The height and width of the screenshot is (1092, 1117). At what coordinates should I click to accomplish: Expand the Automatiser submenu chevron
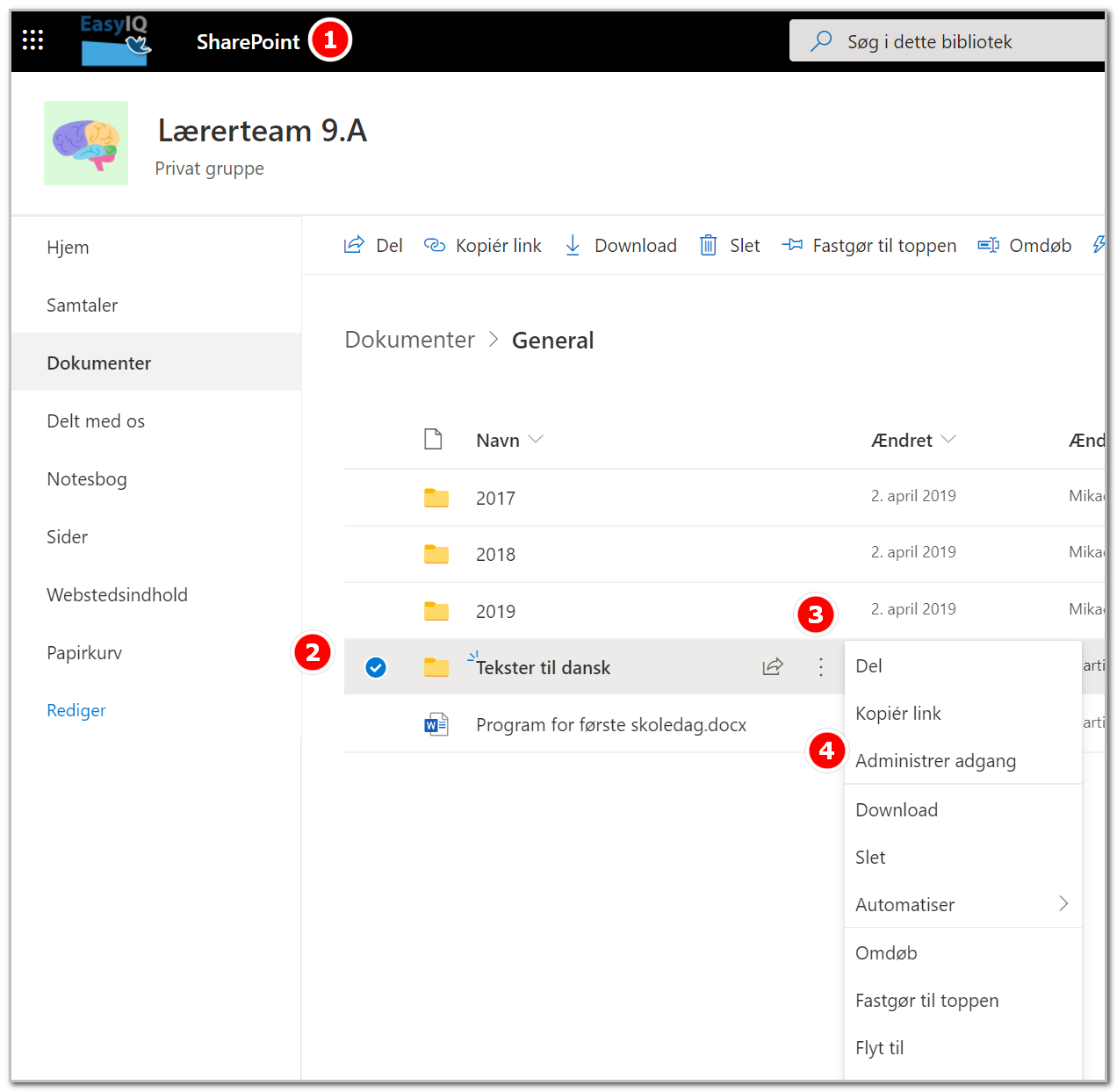pos(1063,903)
